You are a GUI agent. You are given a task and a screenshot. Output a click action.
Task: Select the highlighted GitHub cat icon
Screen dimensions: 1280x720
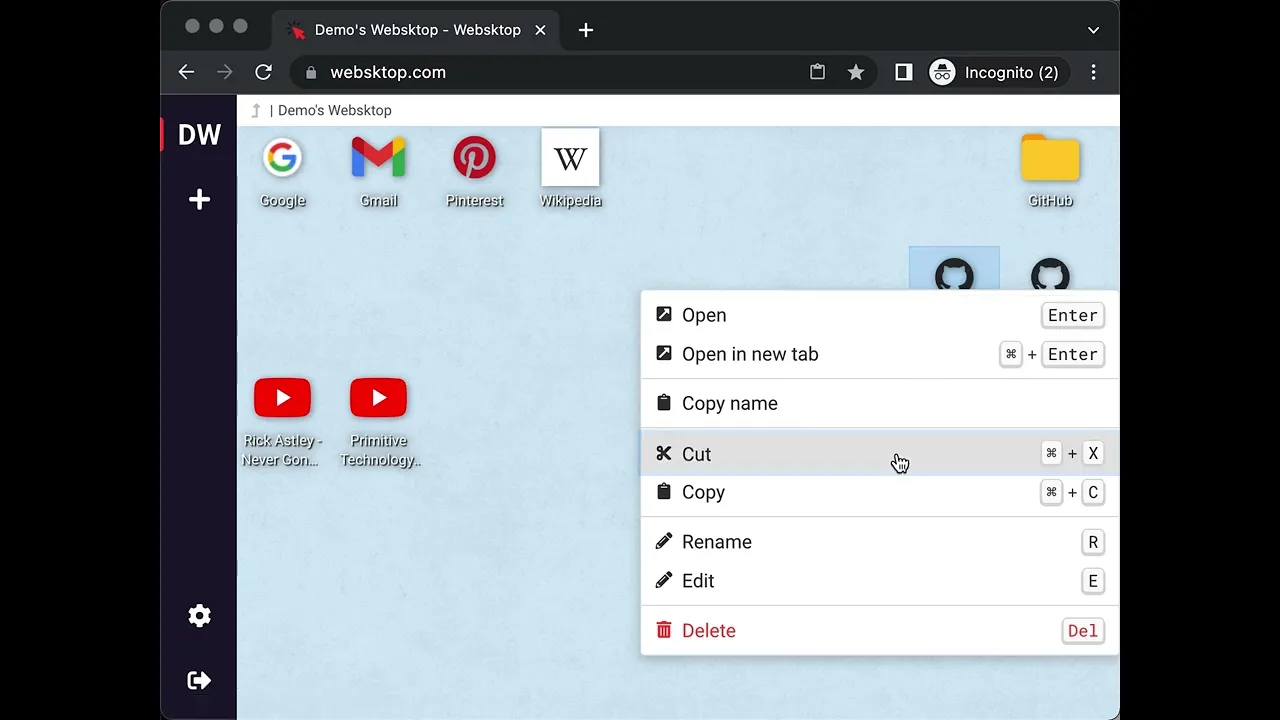coord(954,274)
